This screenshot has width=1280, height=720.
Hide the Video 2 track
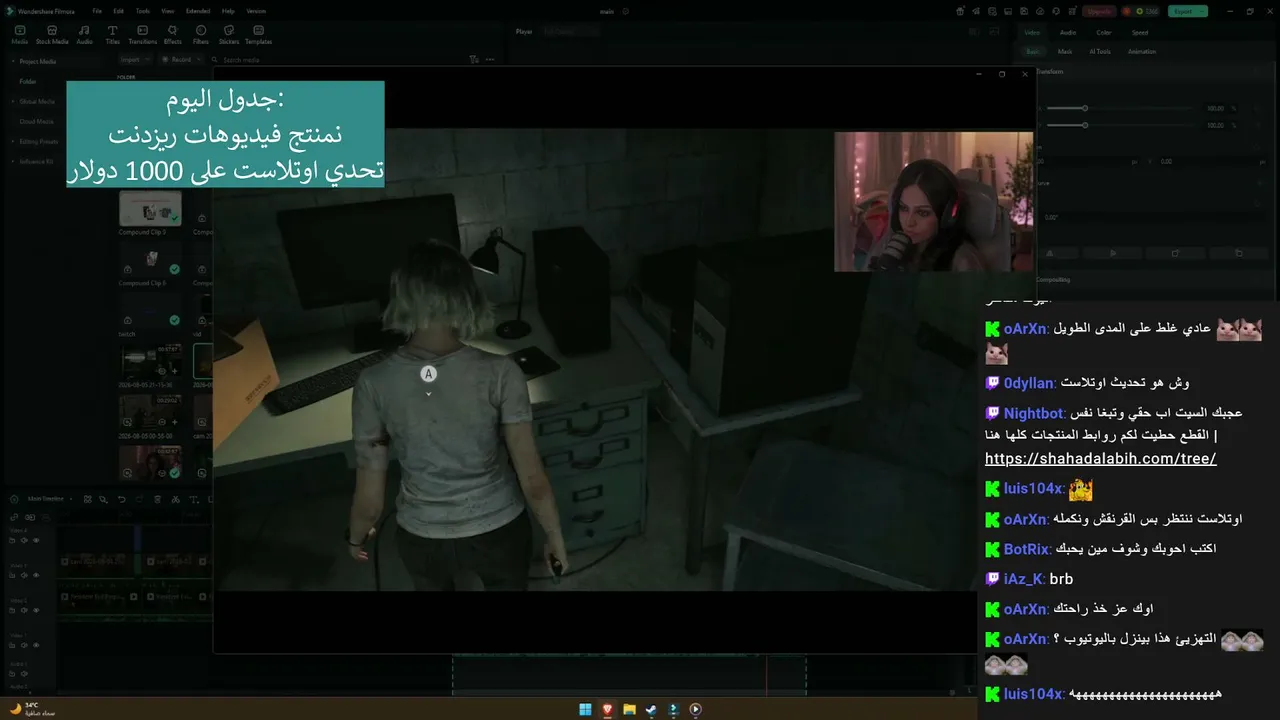click(x=36, y=610)
